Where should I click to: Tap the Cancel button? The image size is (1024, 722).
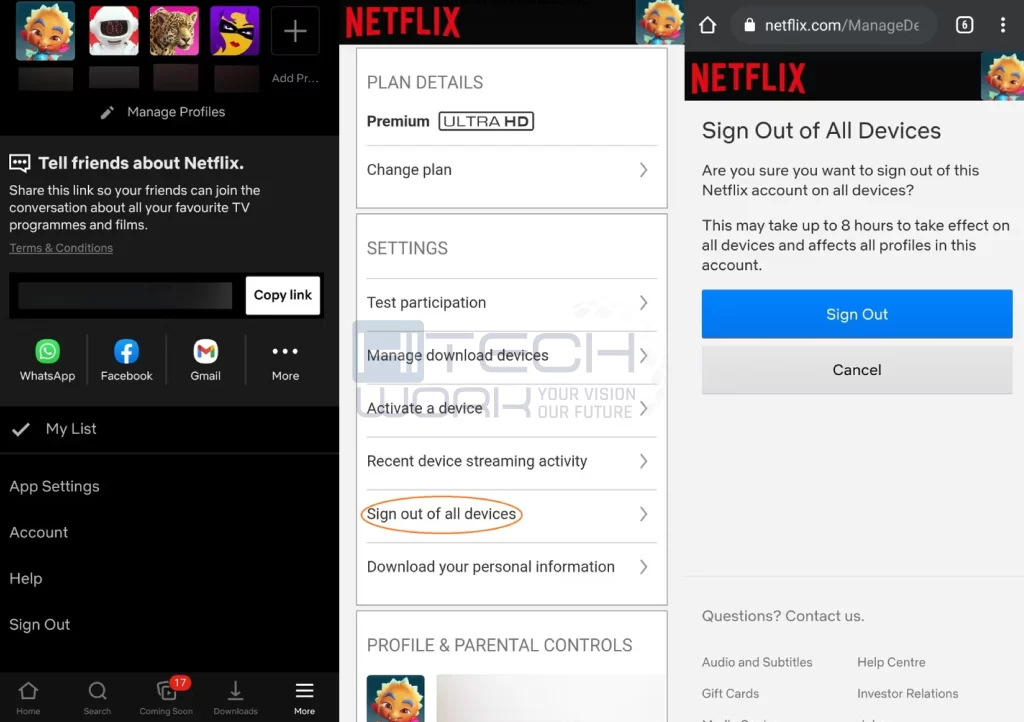pos(857,370)
